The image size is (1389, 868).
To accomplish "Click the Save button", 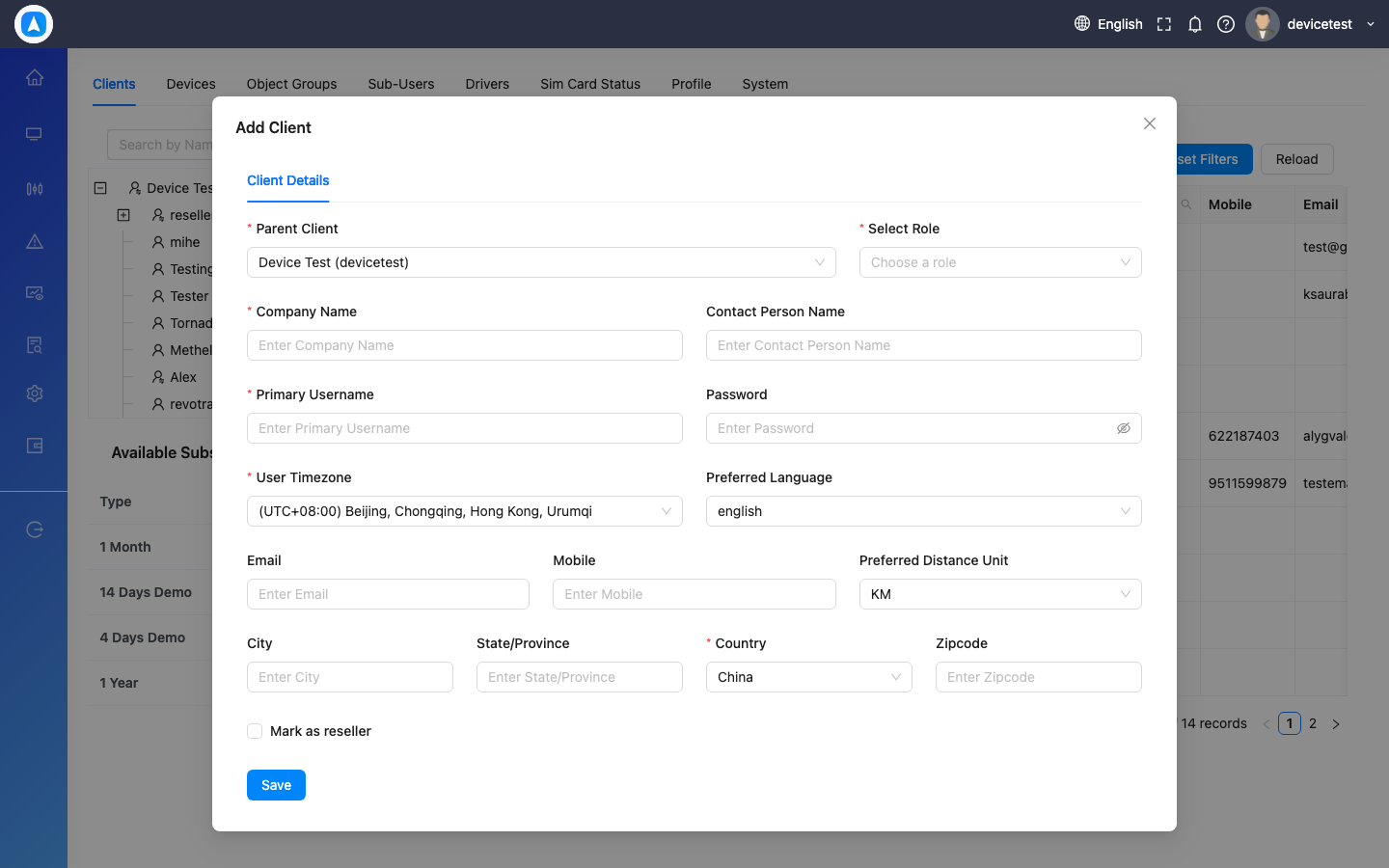I will [276, 785].
